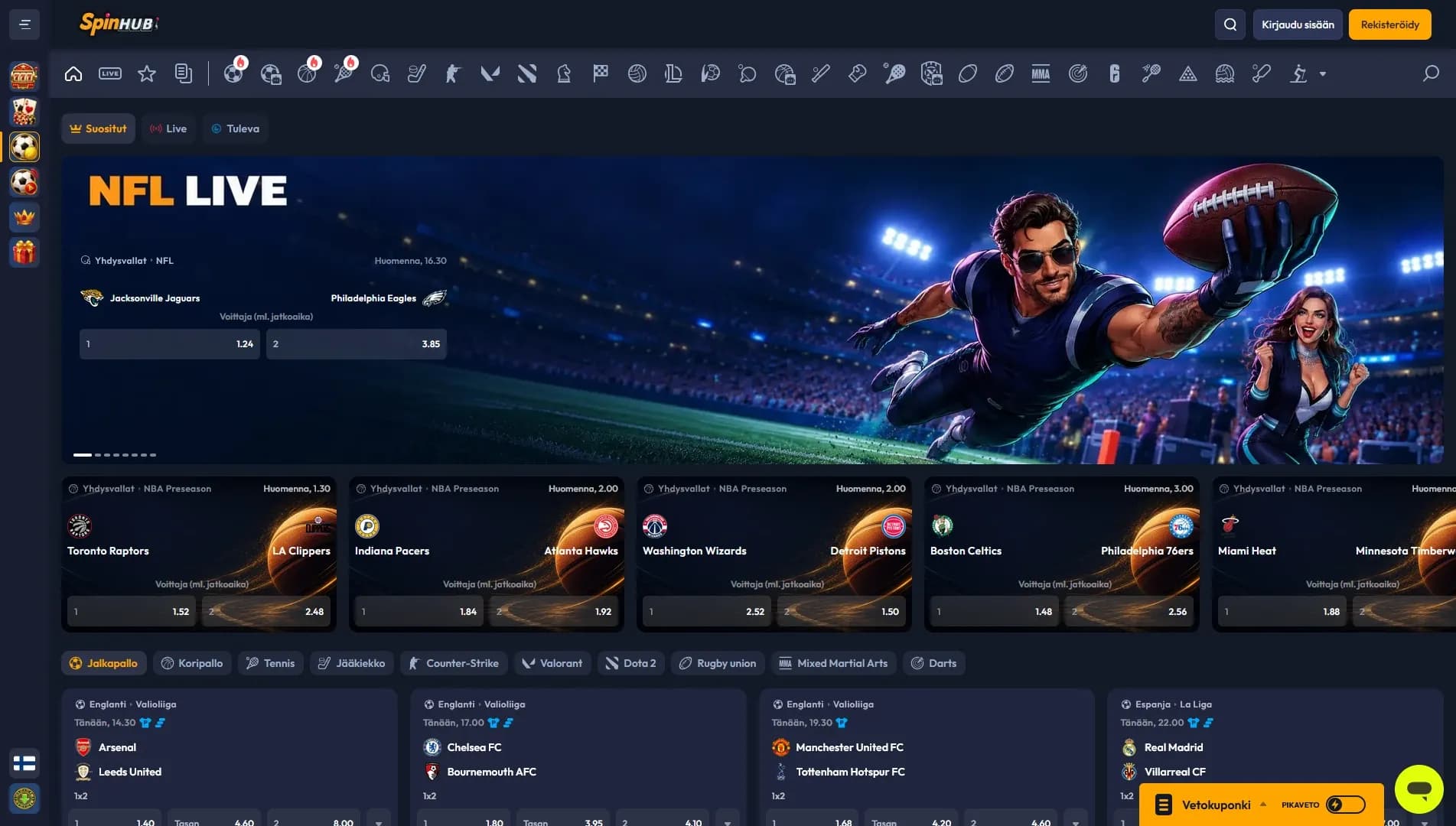This screenshot has width=1456, height=826.
Task: Click the Rekisteröidy button
Action: [x=1389, y=24]
